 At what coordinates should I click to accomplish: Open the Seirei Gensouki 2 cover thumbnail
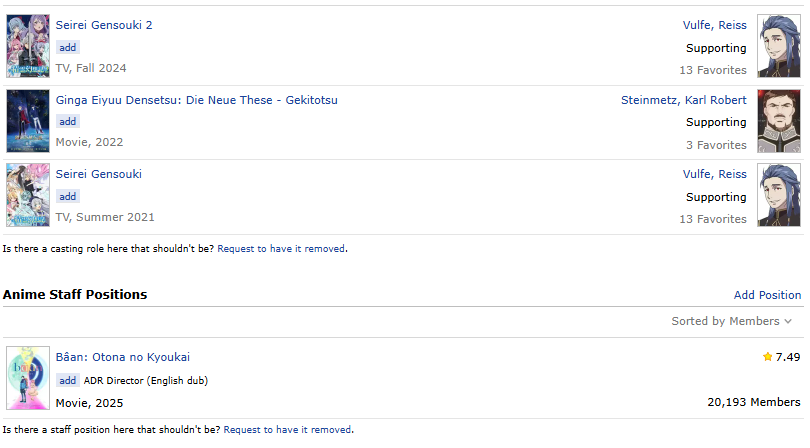(x=28, y=46)
